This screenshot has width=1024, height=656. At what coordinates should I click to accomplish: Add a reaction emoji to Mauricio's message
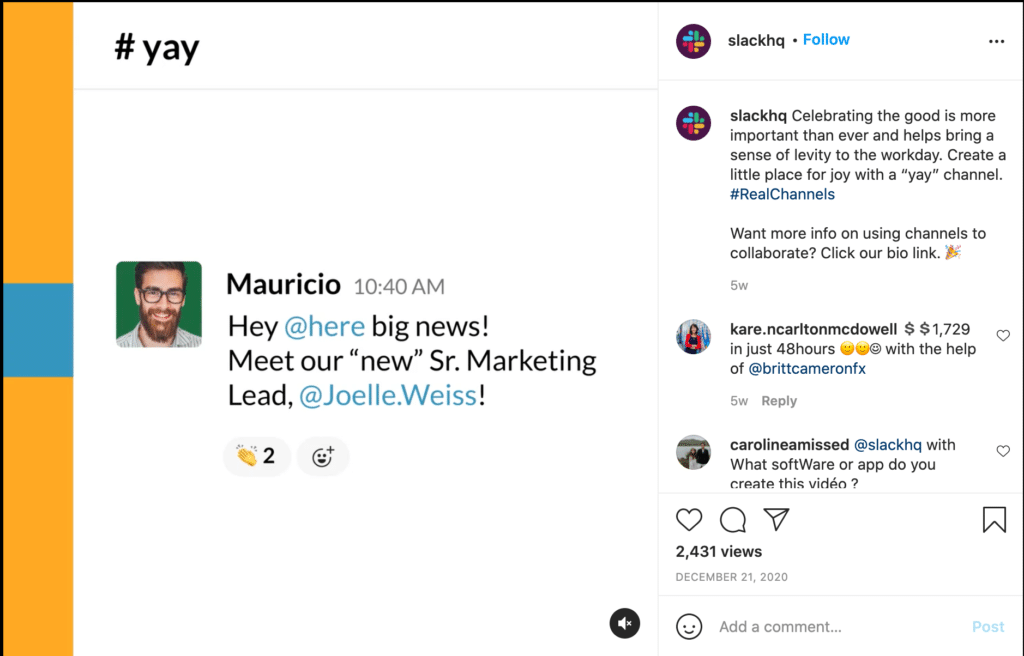coord(323,457)
